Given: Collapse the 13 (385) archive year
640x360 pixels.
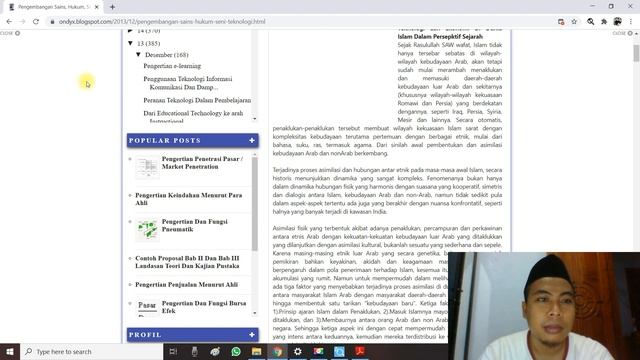Looking at the screenshot, I should point(131,43).
